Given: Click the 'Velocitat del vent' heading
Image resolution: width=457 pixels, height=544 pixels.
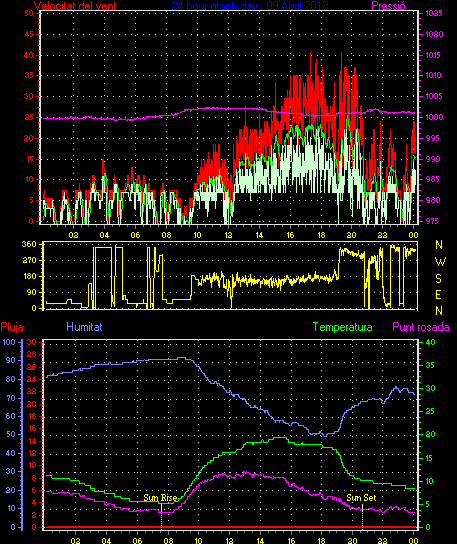Looking at the screenshot, I should 75,6.
